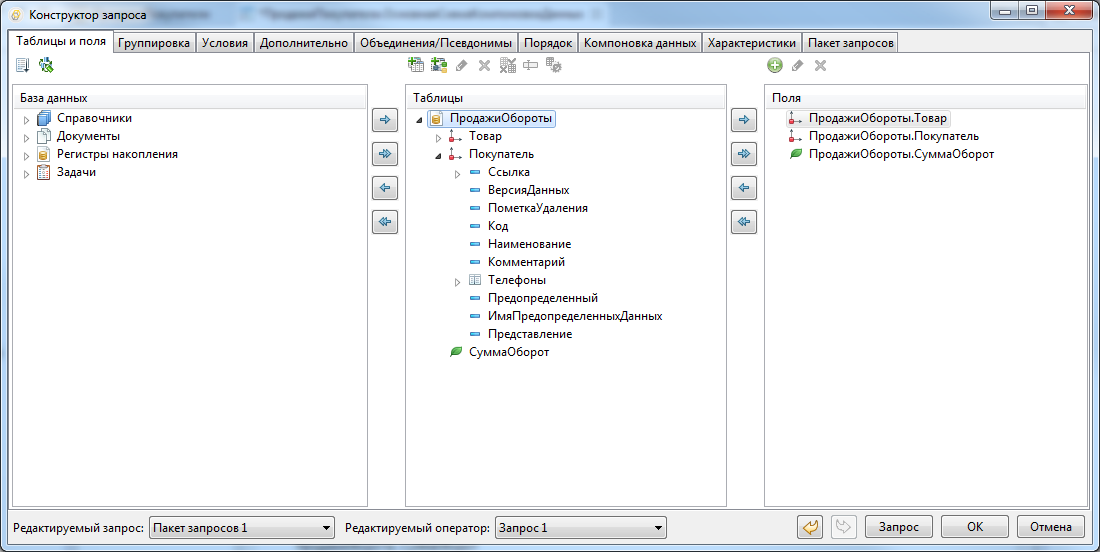
Task: Click the virtual table parameters gear icon
Action: click(x=554, y=65)
